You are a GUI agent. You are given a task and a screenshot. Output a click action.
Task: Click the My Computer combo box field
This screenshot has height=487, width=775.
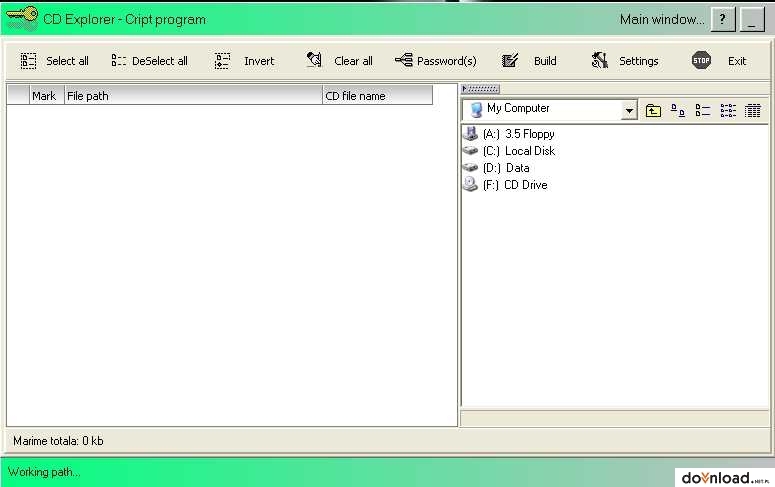[550, 110]
